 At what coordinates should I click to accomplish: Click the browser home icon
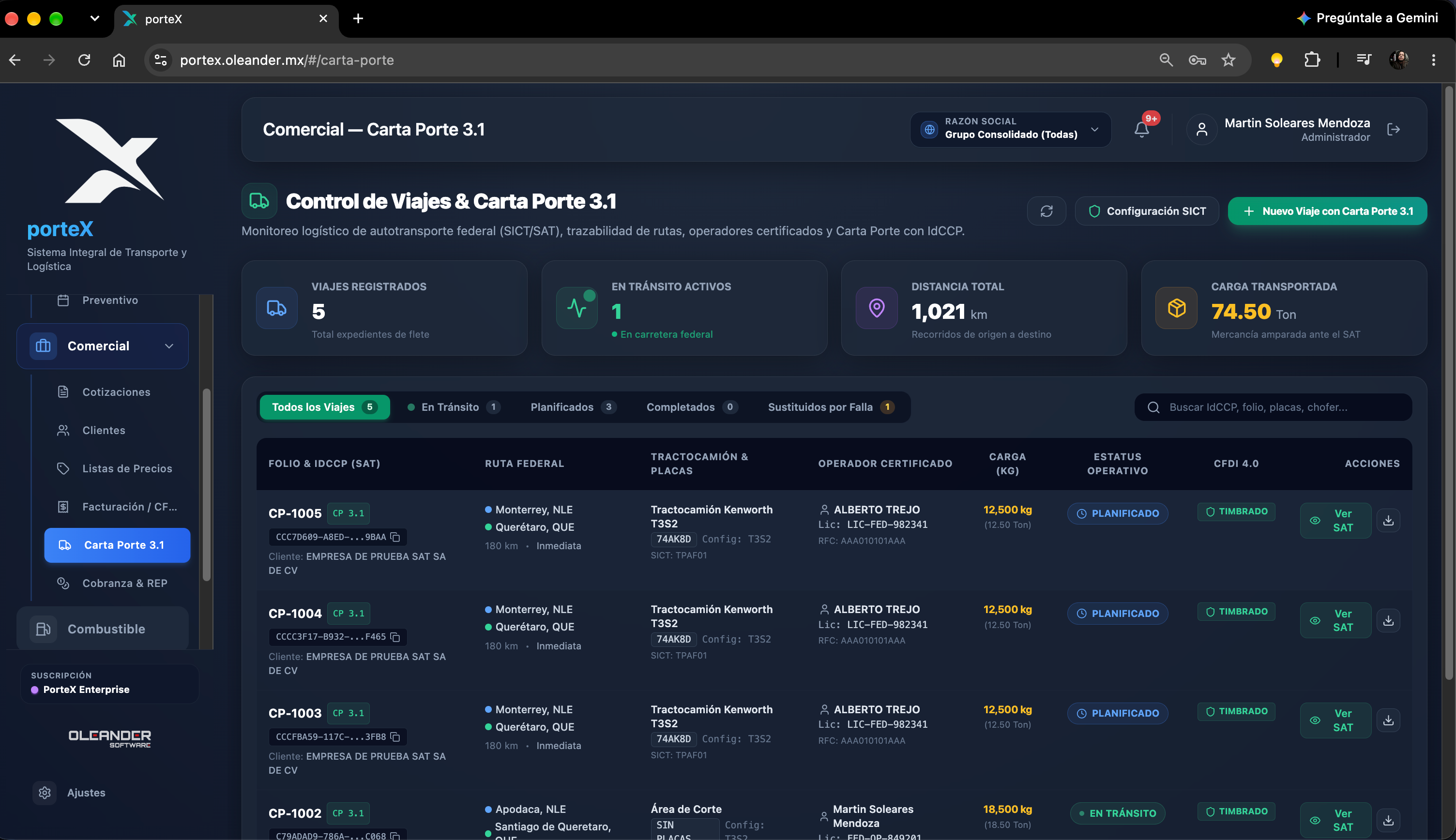point(119,60)
